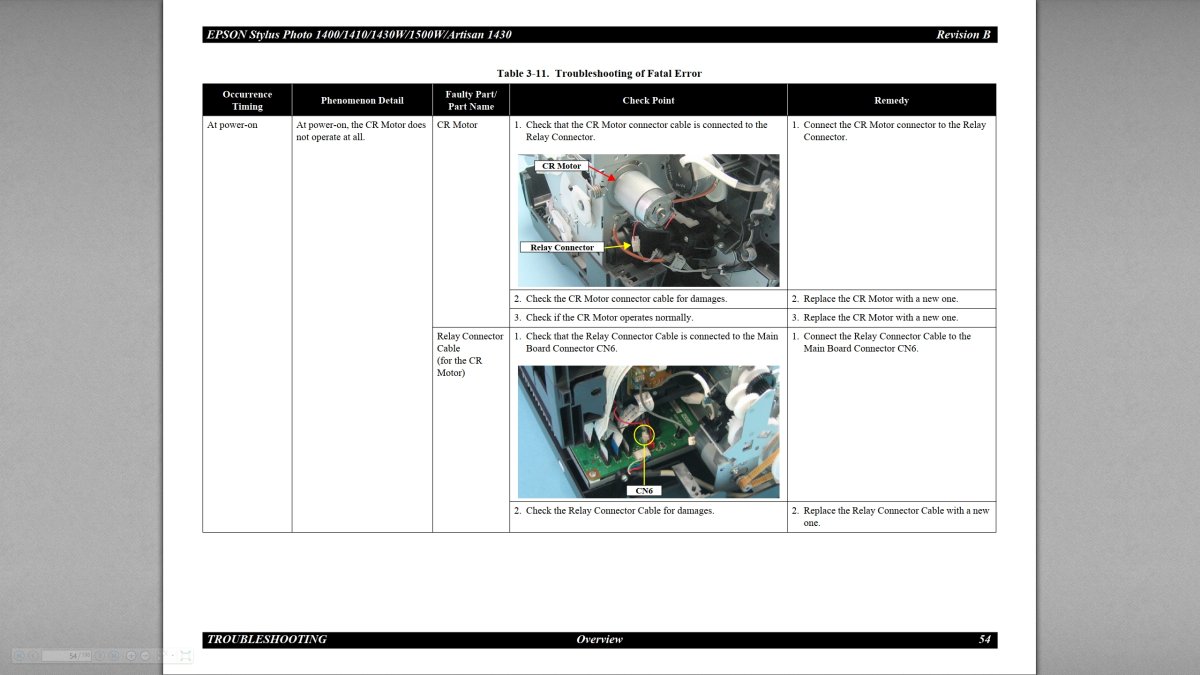Click the page number field showing 54
This screenshot has height=675, width=1200.
(x=66, y=655)
